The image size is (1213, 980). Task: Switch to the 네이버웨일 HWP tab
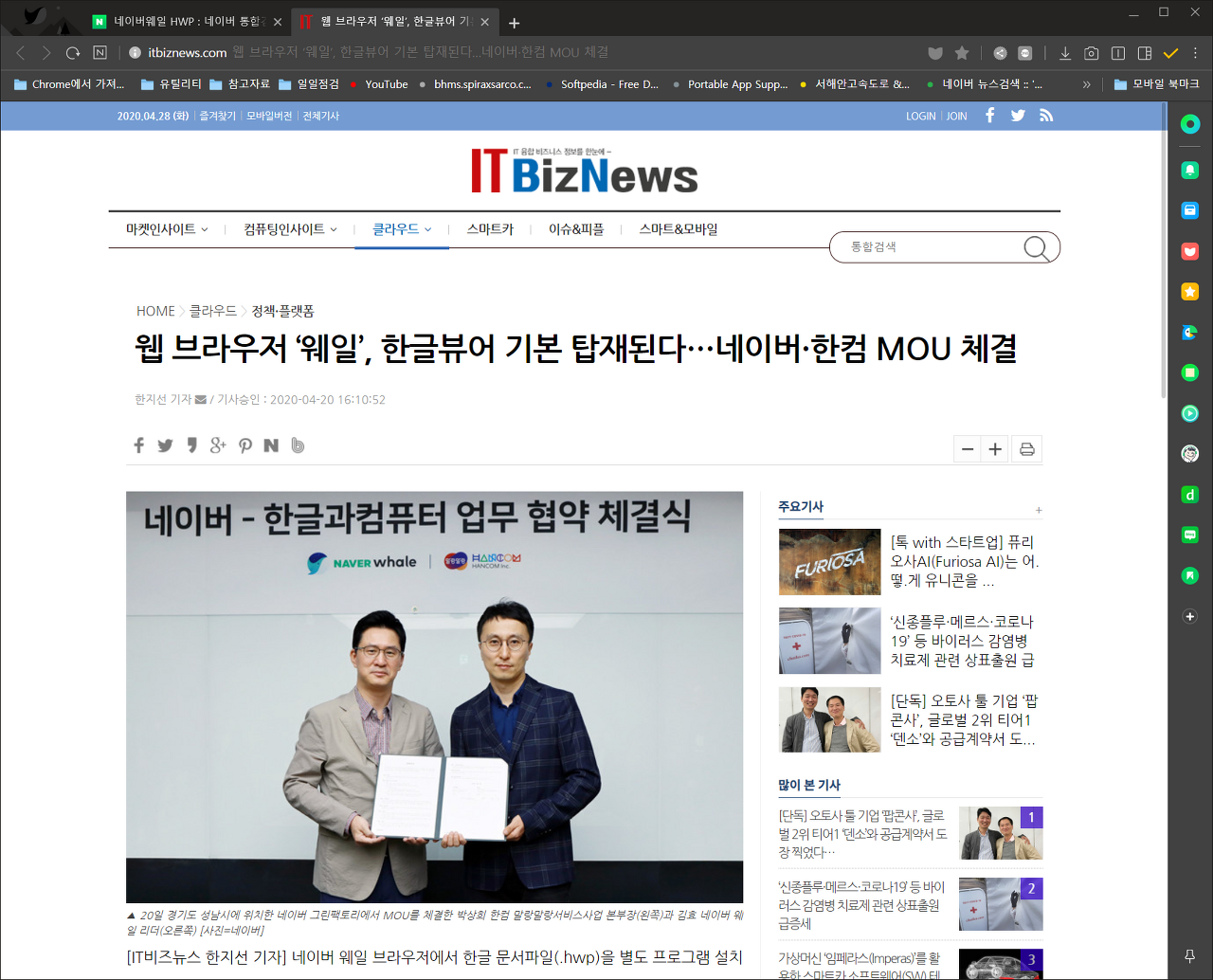[x=186, y=21]
